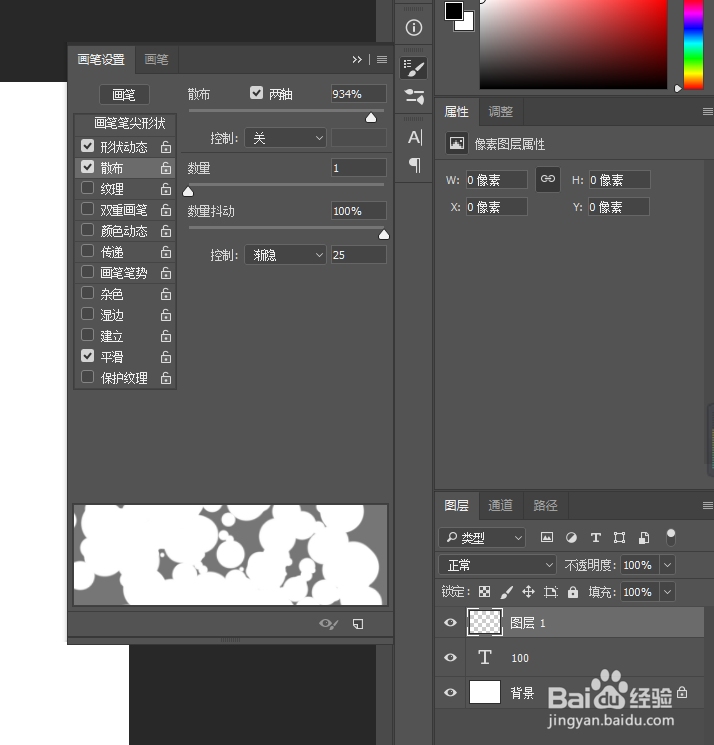Open the Paragraph panel icon
The height and width of the screenshot is (745, 714).
(x=414, y=165)
